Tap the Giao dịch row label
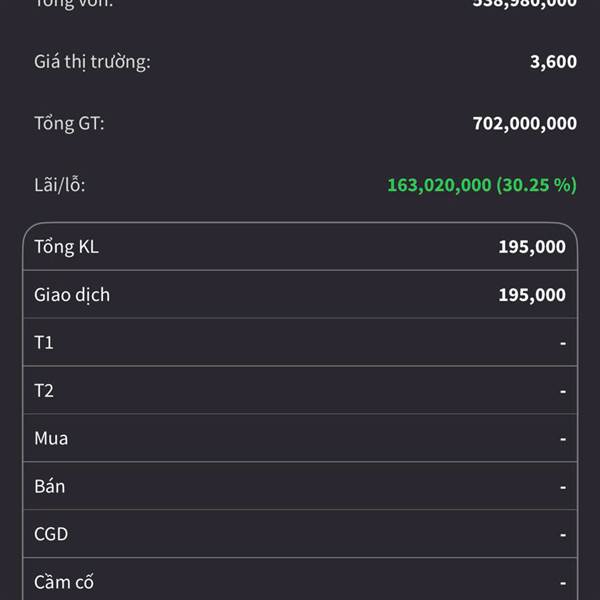This screenshot has height=600, width=600. pos(72,295)
